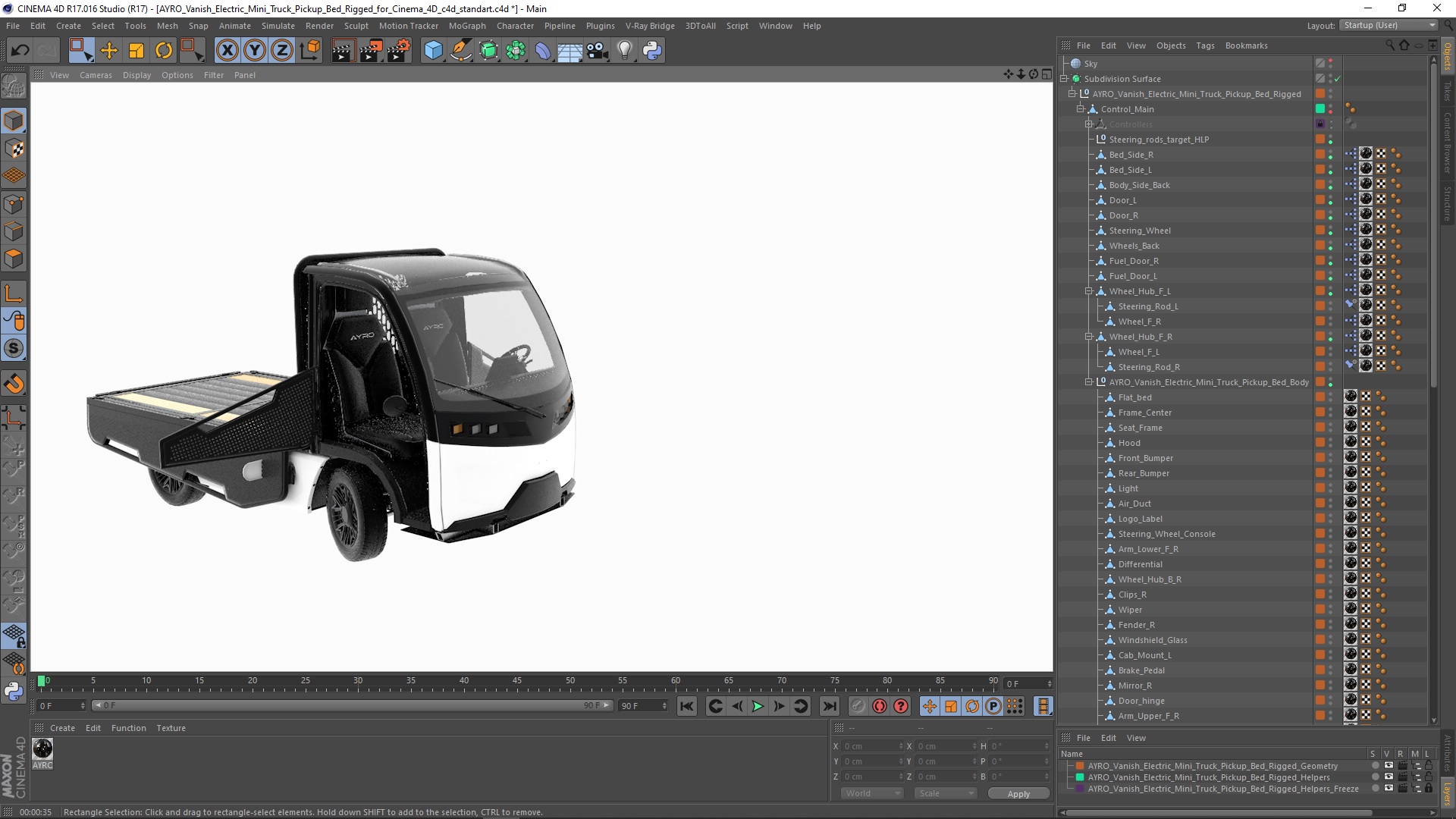Select the Rotate tool
The image size is (1456, 819).
[x=164, y=51]
